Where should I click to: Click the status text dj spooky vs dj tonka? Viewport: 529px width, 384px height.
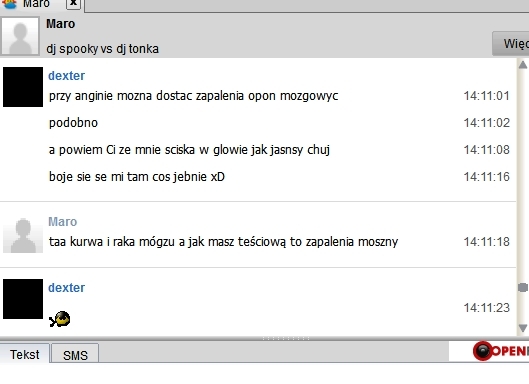[103, 49]
